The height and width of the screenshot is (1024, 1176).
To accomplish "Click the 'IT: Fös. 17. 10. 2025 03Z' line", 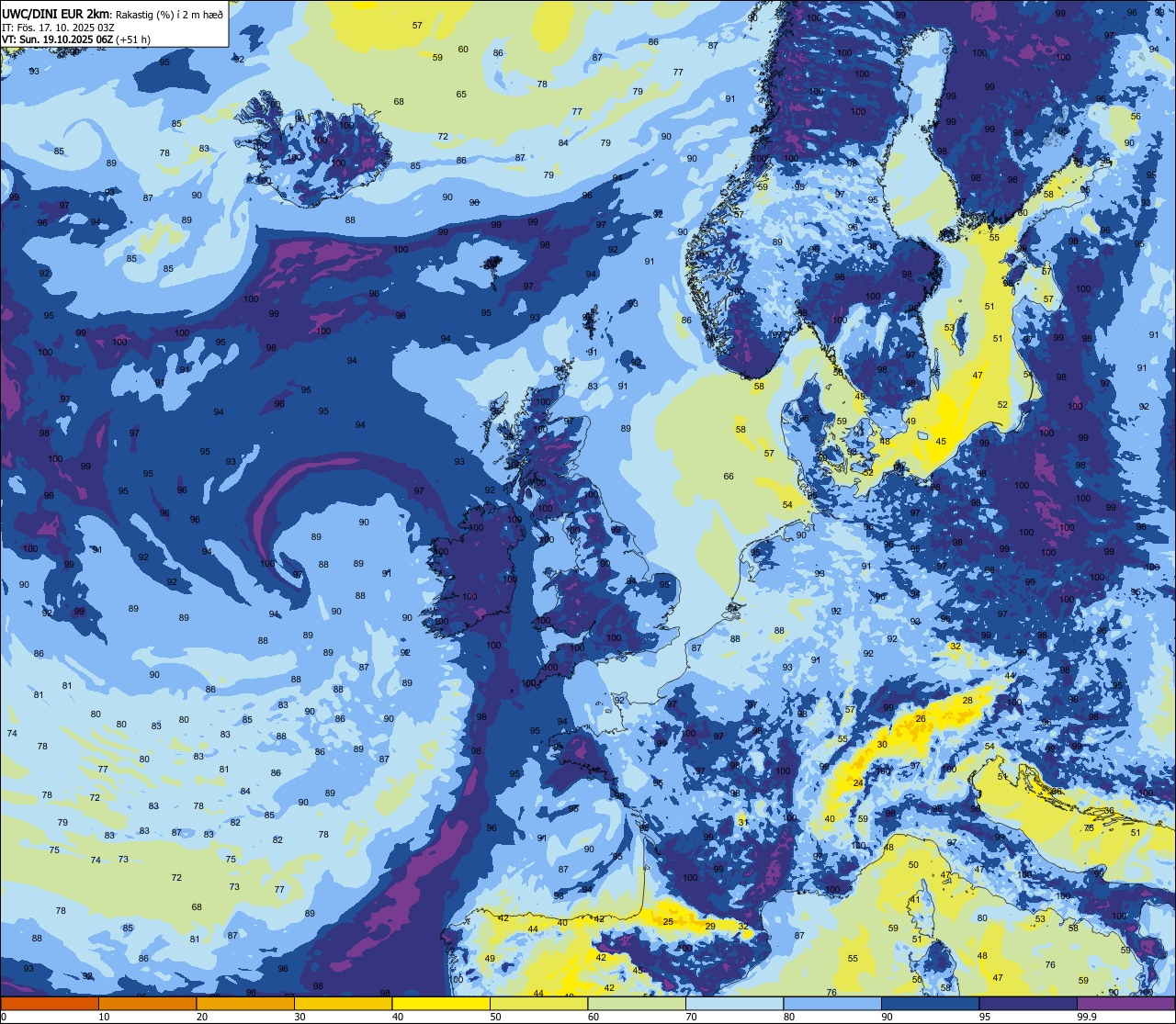I will point(58,27).
